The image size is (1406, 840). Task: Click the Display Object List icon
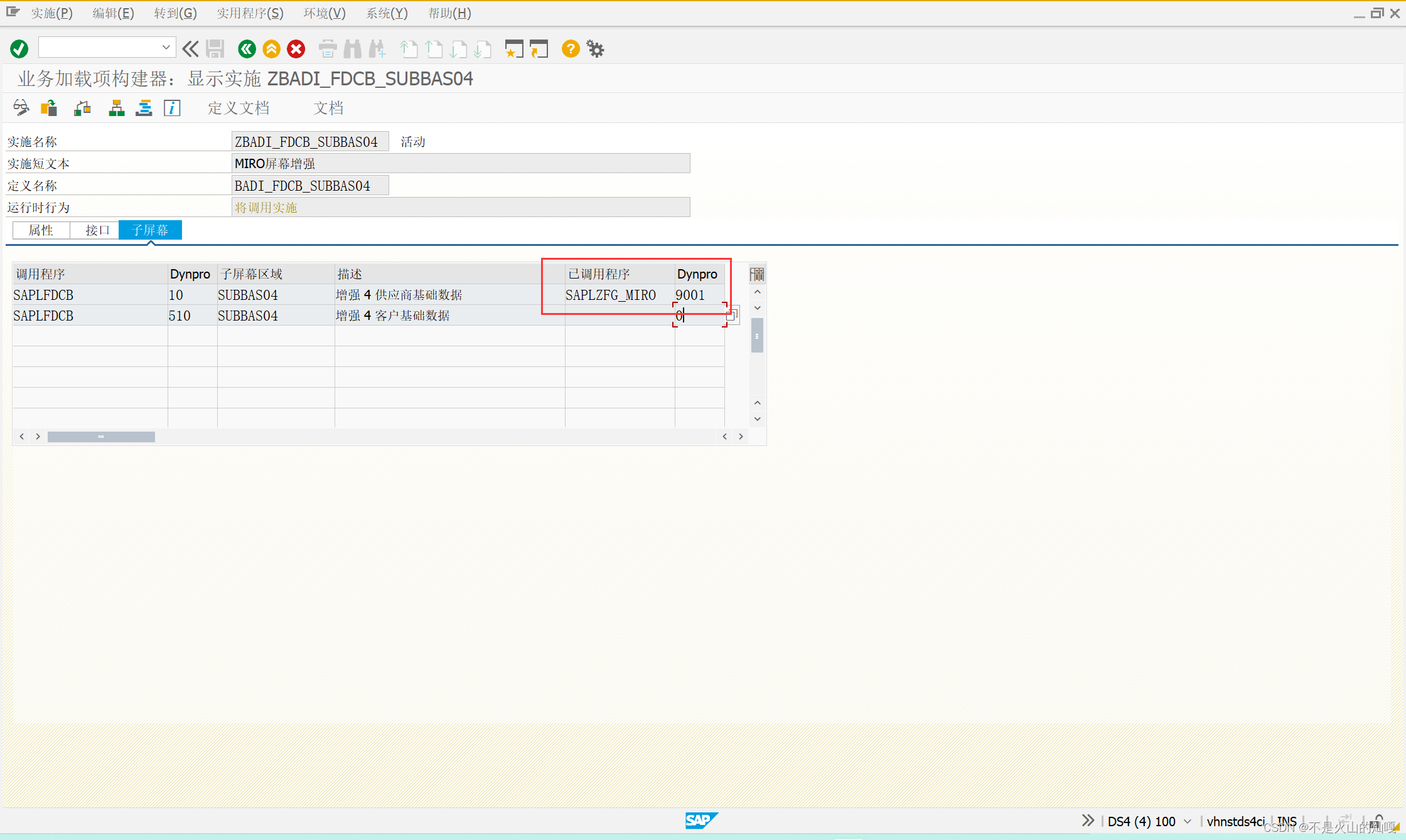point(144,108)
